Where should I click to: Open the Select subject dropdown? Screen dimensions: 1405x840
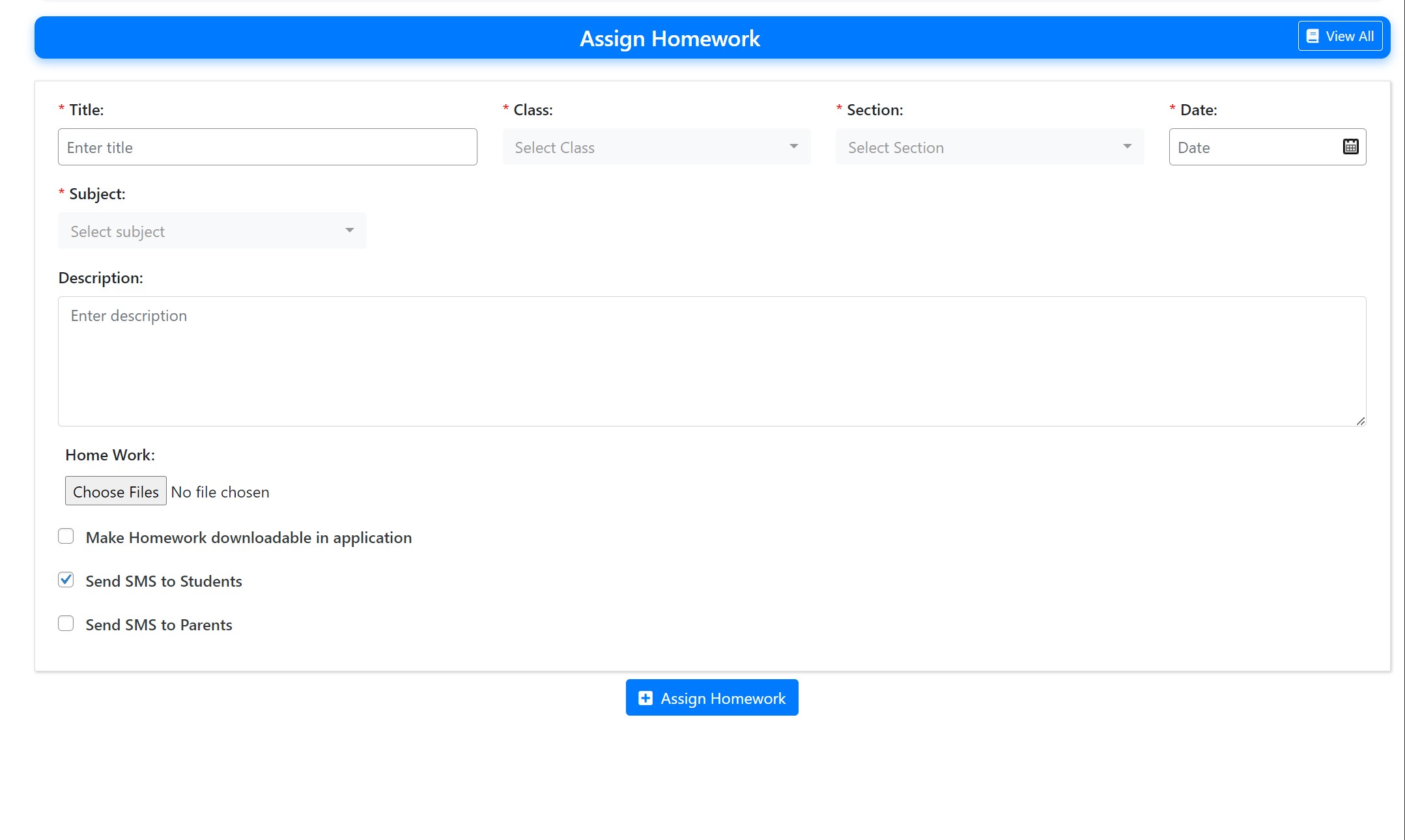212,231
